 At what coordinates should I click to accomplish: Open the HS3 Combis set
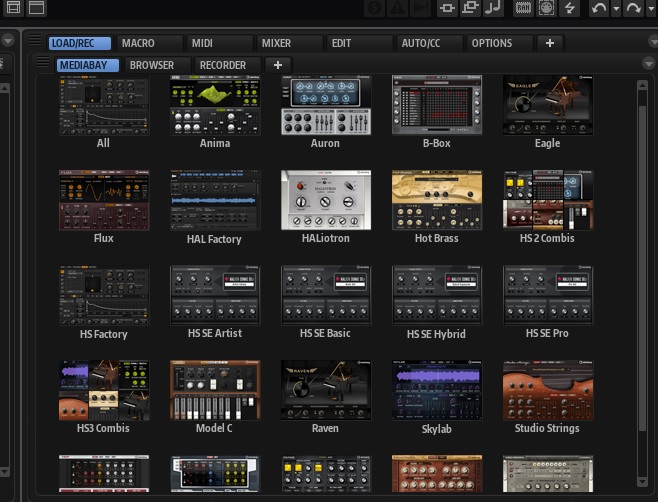click(x=104, y=390)
